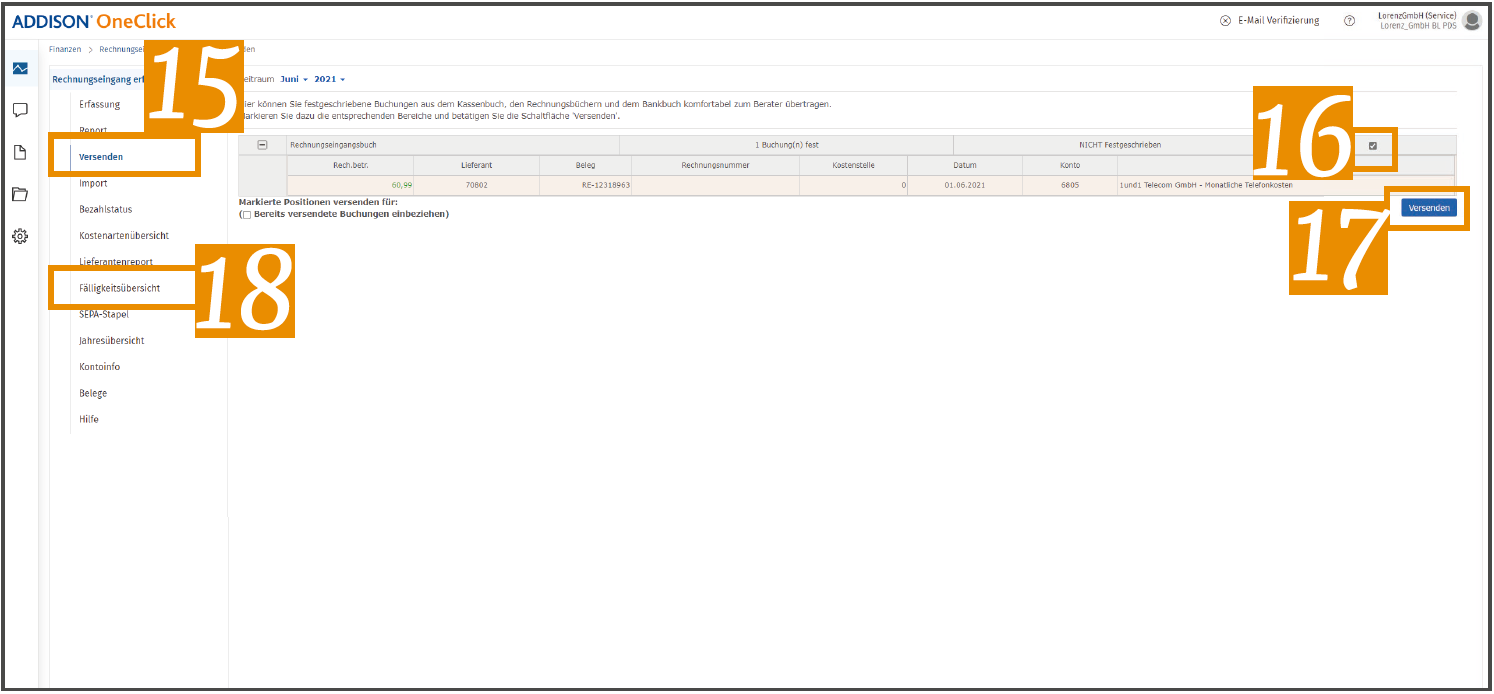Select Versenden in the side menu

point(101,157)
